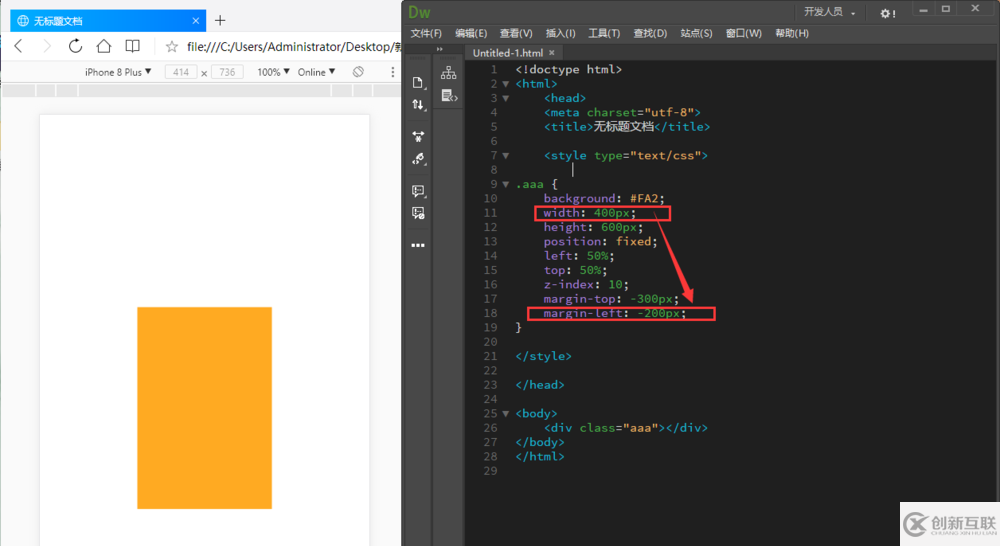Remove comment using the lower bubble icon

pyautogui.click(x=418, y=213)
